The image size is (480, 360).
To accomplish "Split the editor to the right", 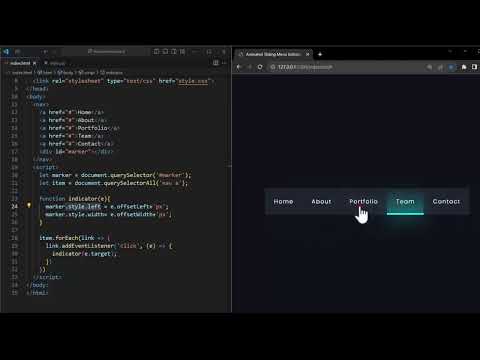I will pos(216,63).
